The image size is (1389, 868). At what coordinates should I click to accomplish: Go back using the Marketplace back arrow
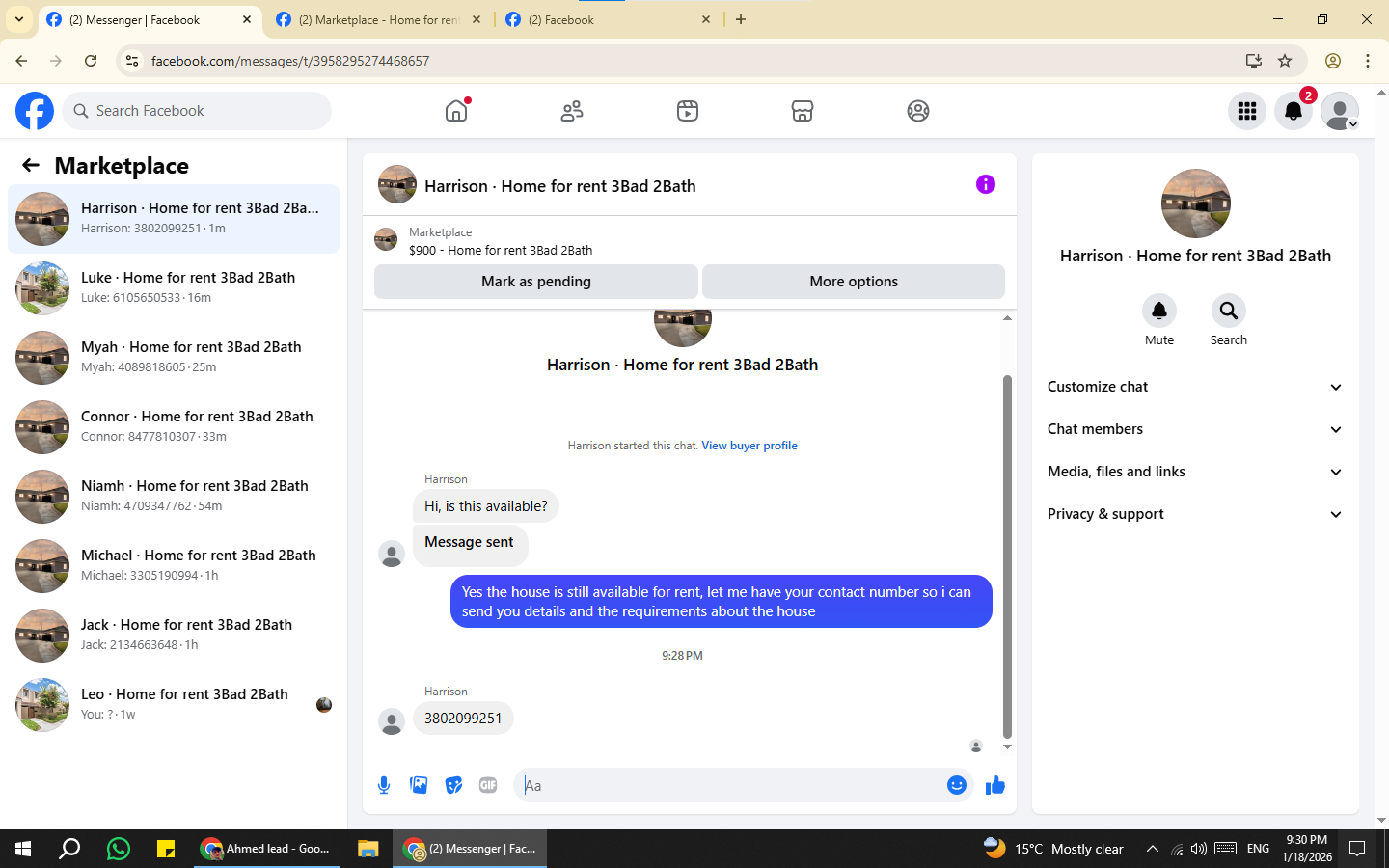[x=31, y=165]
